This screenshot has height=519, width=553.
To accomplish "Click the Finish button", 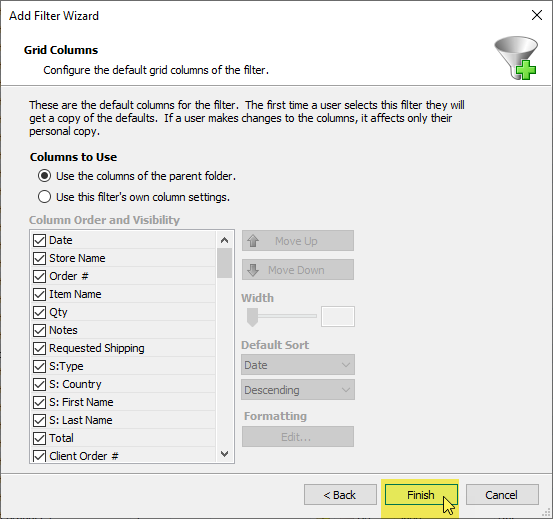I will coord(421,495).
